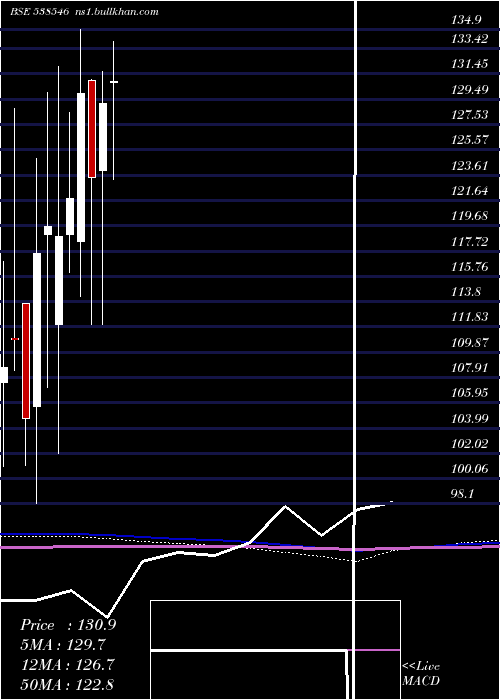Click the peak of the white MACD line
500x700 pixels.
(285, 506)
